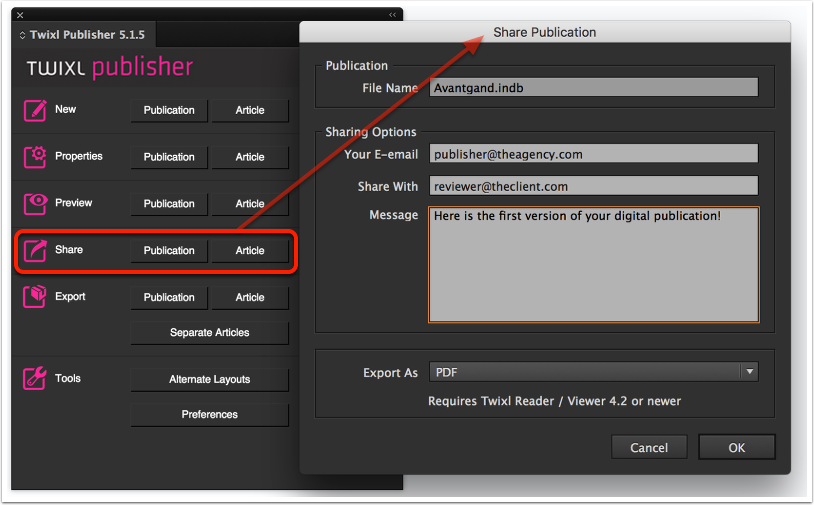Close the Twixl Publisher panel
The image size is (814, 505).
click(20, 15)
